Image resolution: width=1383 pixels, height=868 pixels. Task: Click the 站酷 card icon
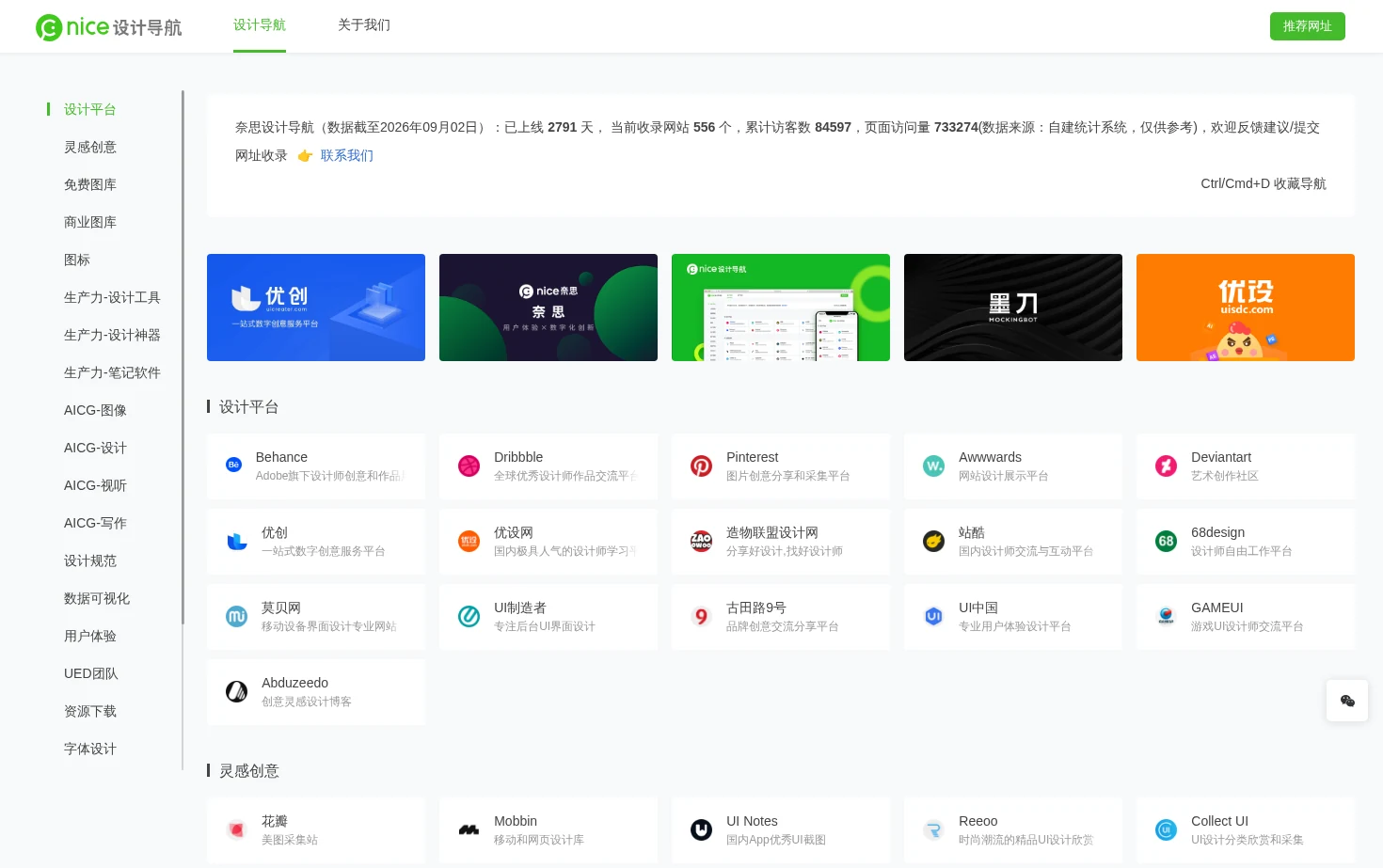point(933,541)
